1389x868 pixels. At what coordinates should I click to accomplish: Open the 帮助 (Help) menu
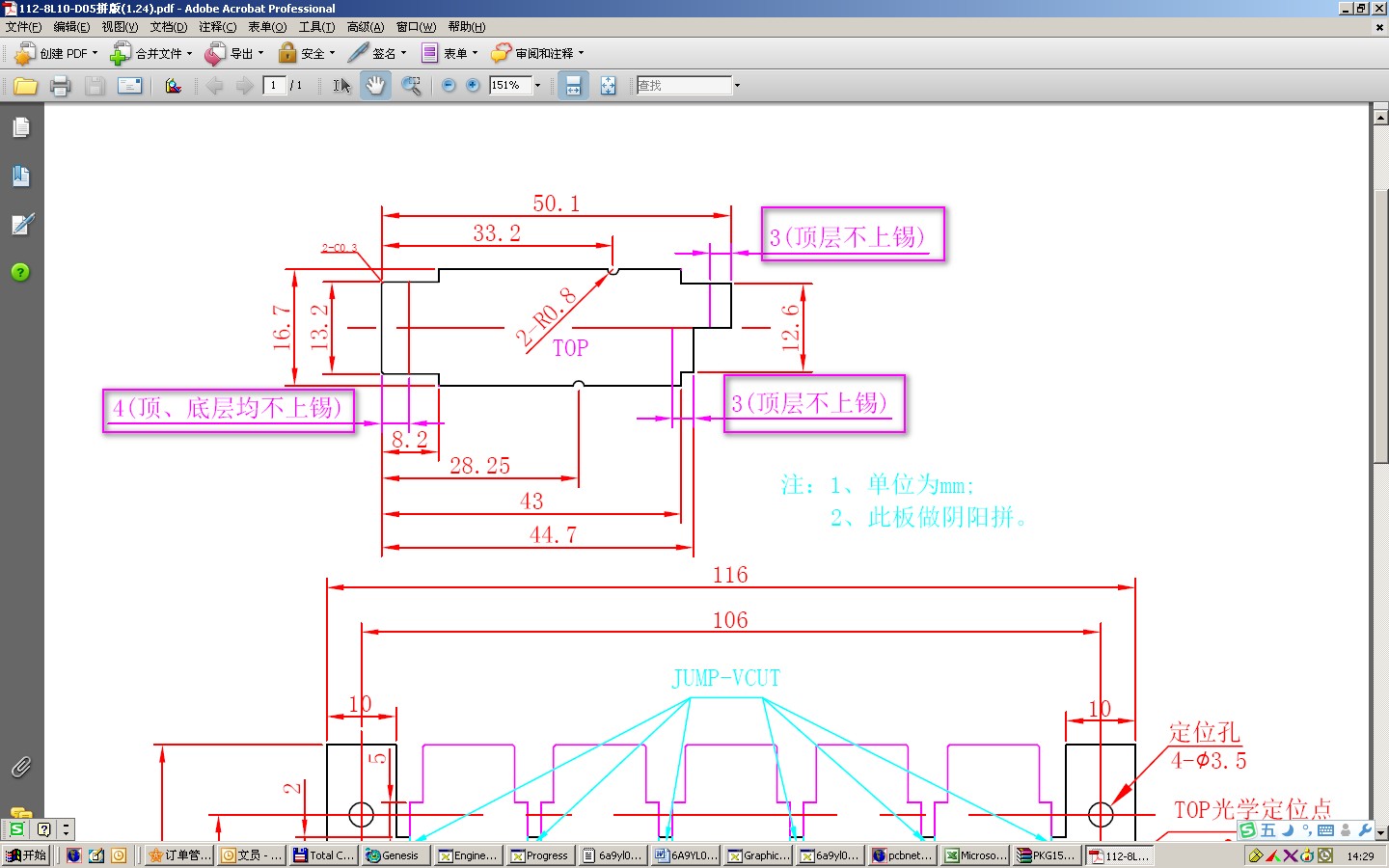[x=467, y=27]
